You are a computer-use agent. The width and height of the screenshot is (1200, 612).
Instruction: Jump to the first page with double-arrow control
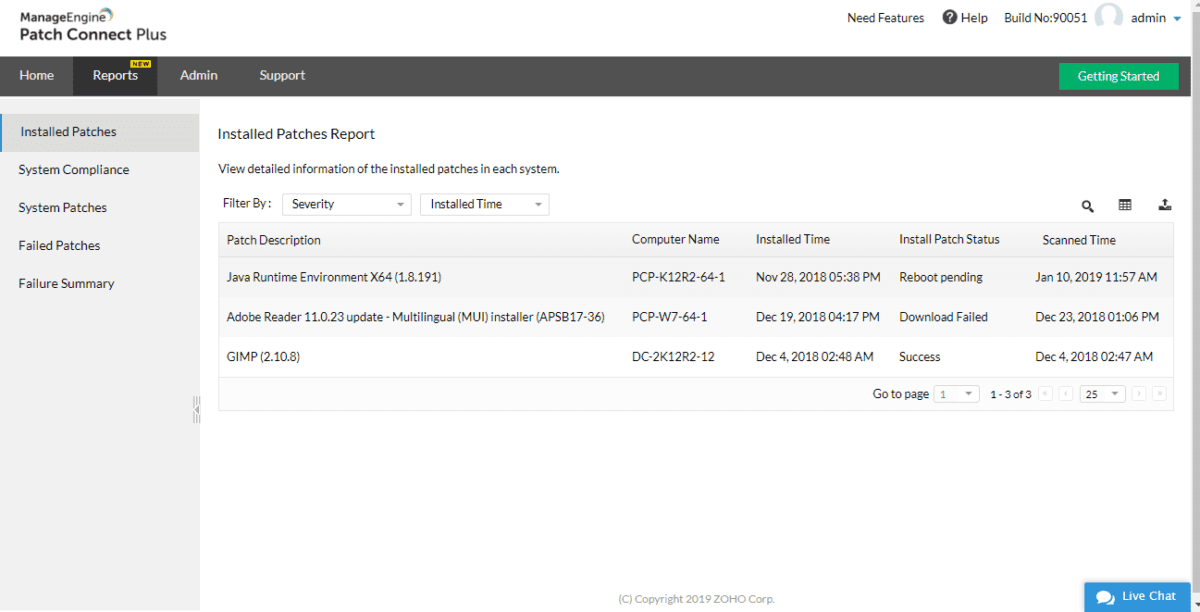(1045, 393)
